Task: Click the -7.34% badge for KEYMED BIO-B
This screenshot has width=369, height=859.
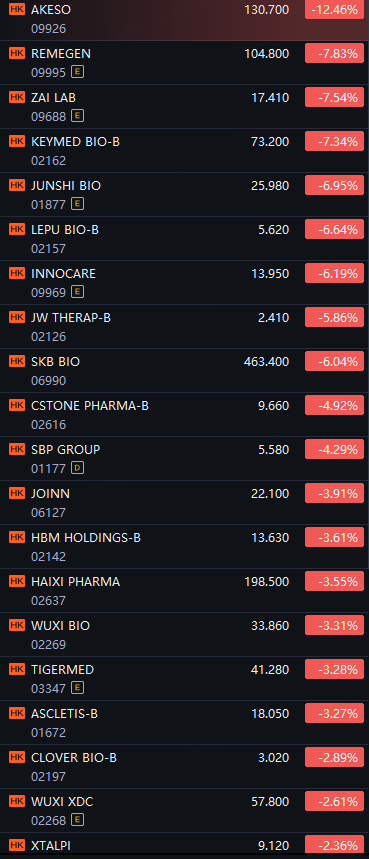Action: 335,141
